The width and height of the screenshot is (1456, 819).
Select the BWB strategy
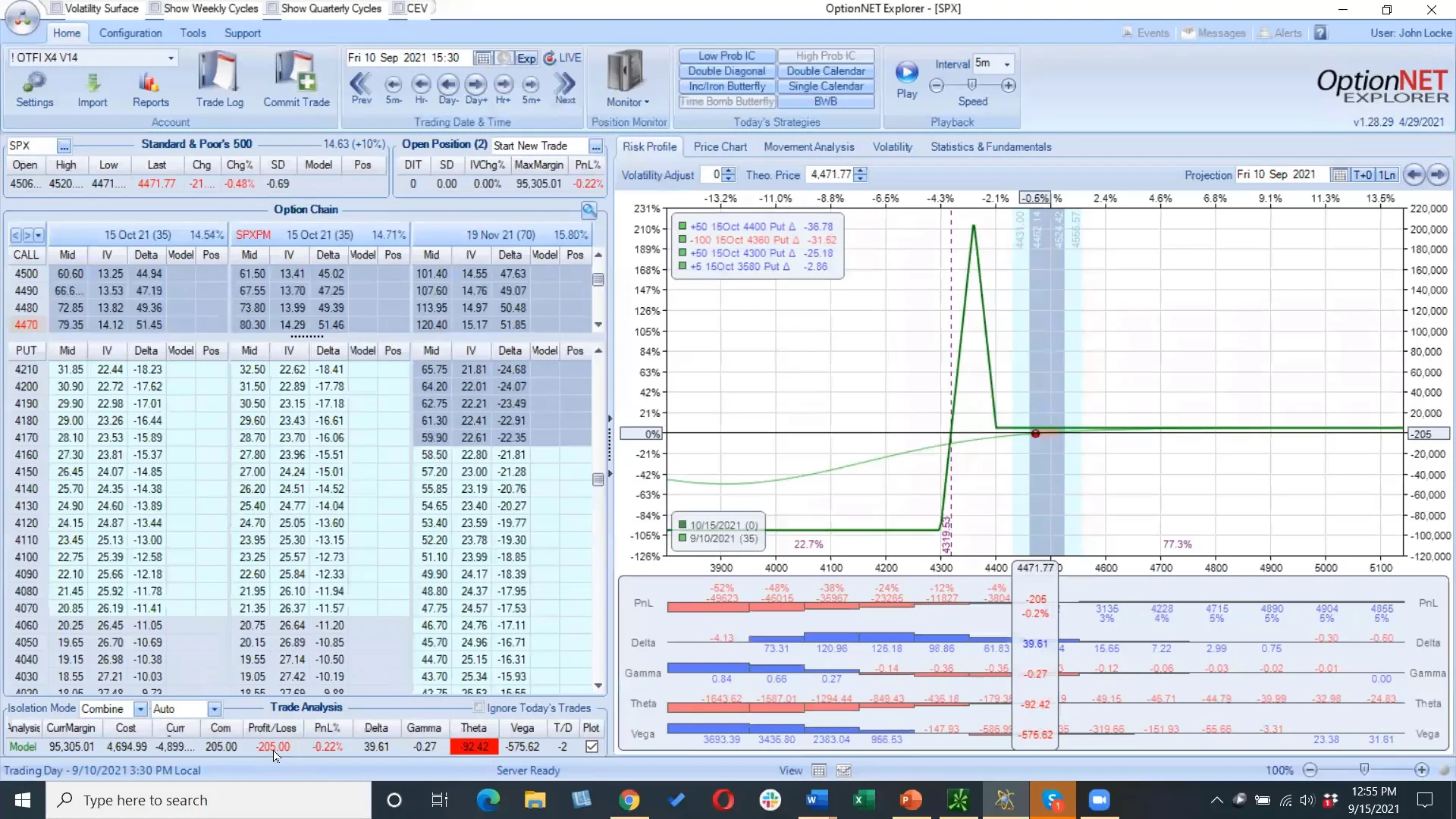826,102
